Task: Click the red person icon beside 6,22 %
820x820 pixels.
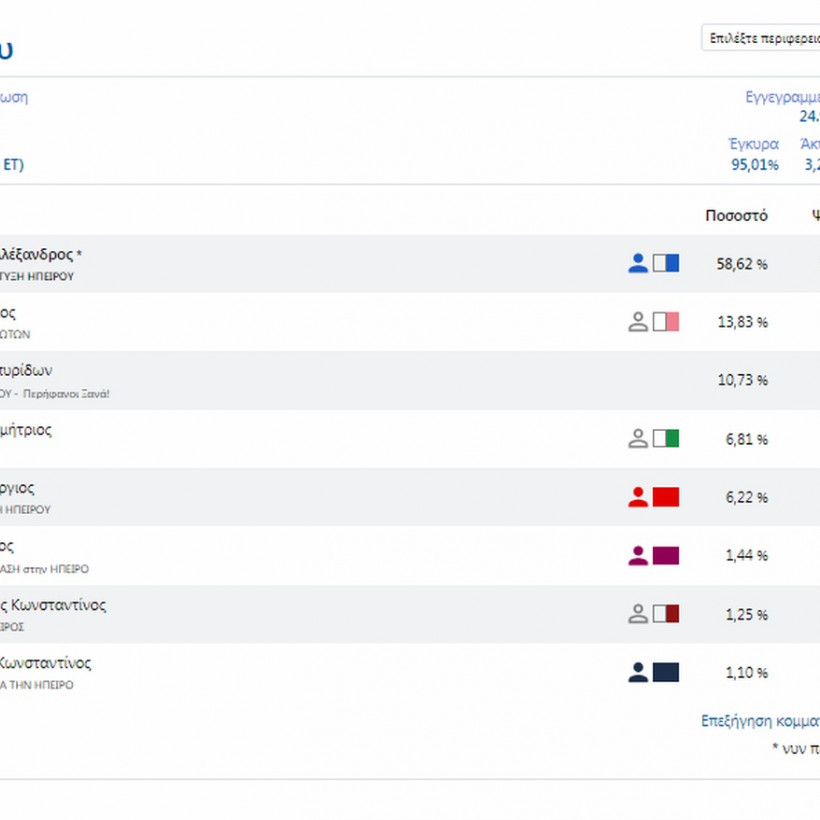Action: pos(638,497)
